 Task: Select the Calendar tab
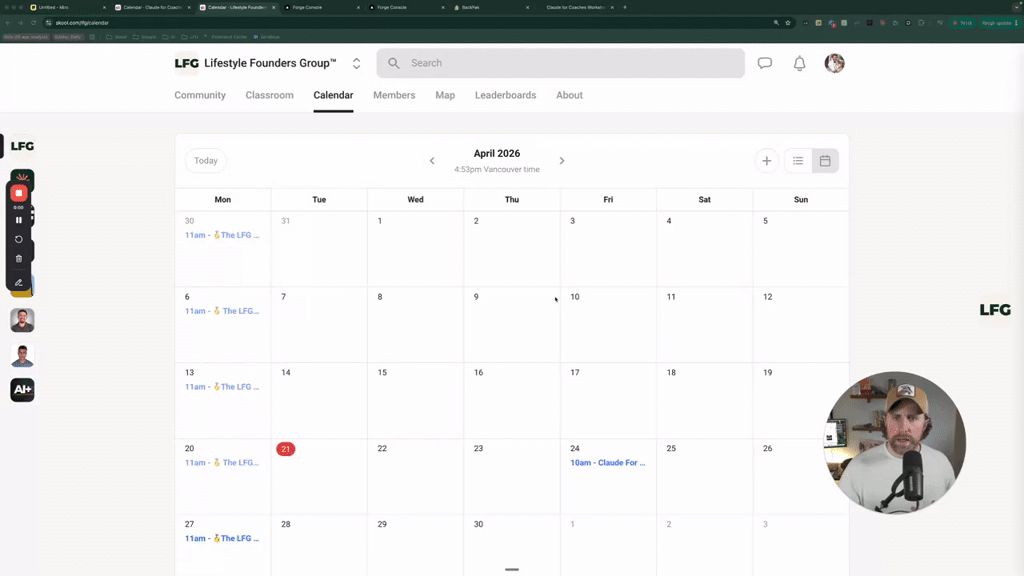pos(333,95)
